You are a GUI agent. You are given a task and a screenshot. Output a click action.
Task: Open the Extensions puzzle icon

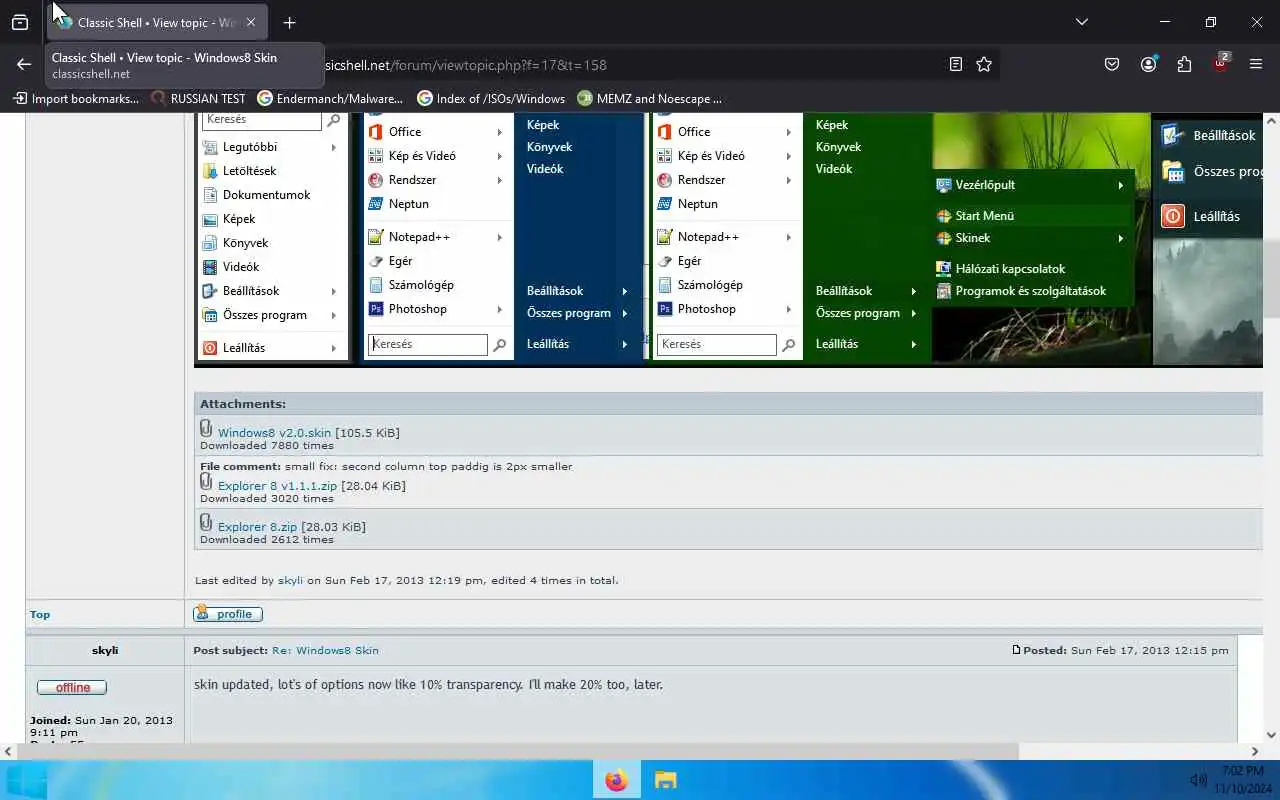[1184, 64]
